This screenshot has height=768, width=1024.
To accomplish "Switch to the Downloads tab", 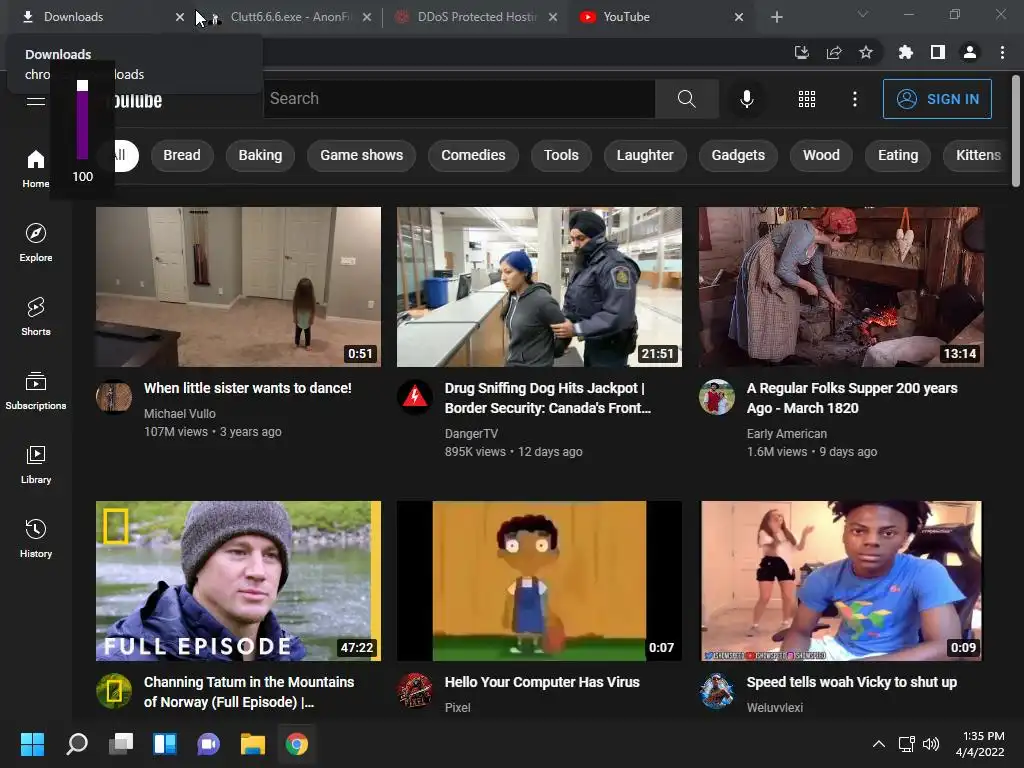I will click(98, 17).
